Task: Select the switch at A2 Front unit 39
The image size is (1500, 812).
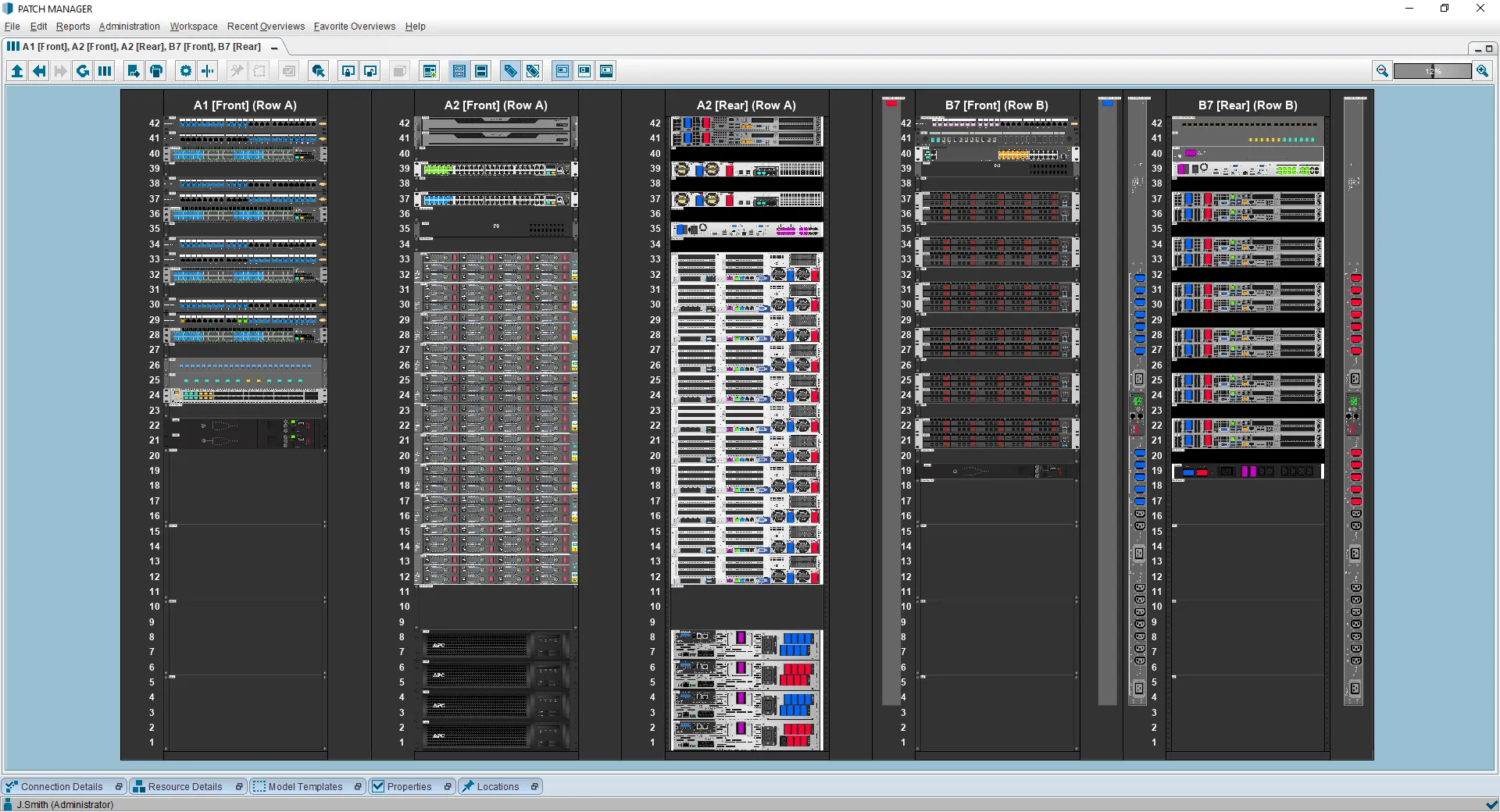Action: (496, 169)
